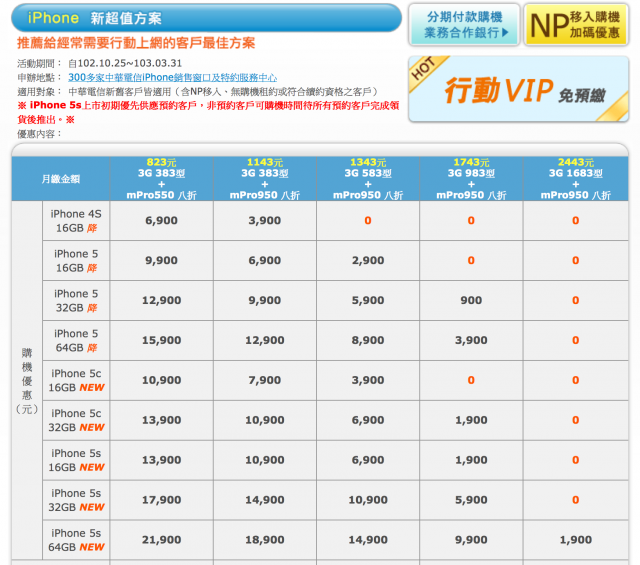The image size is (640, 565).
Task: Click the iPhone 5c 32GB NEW row label
Action: tap(76, 420)
